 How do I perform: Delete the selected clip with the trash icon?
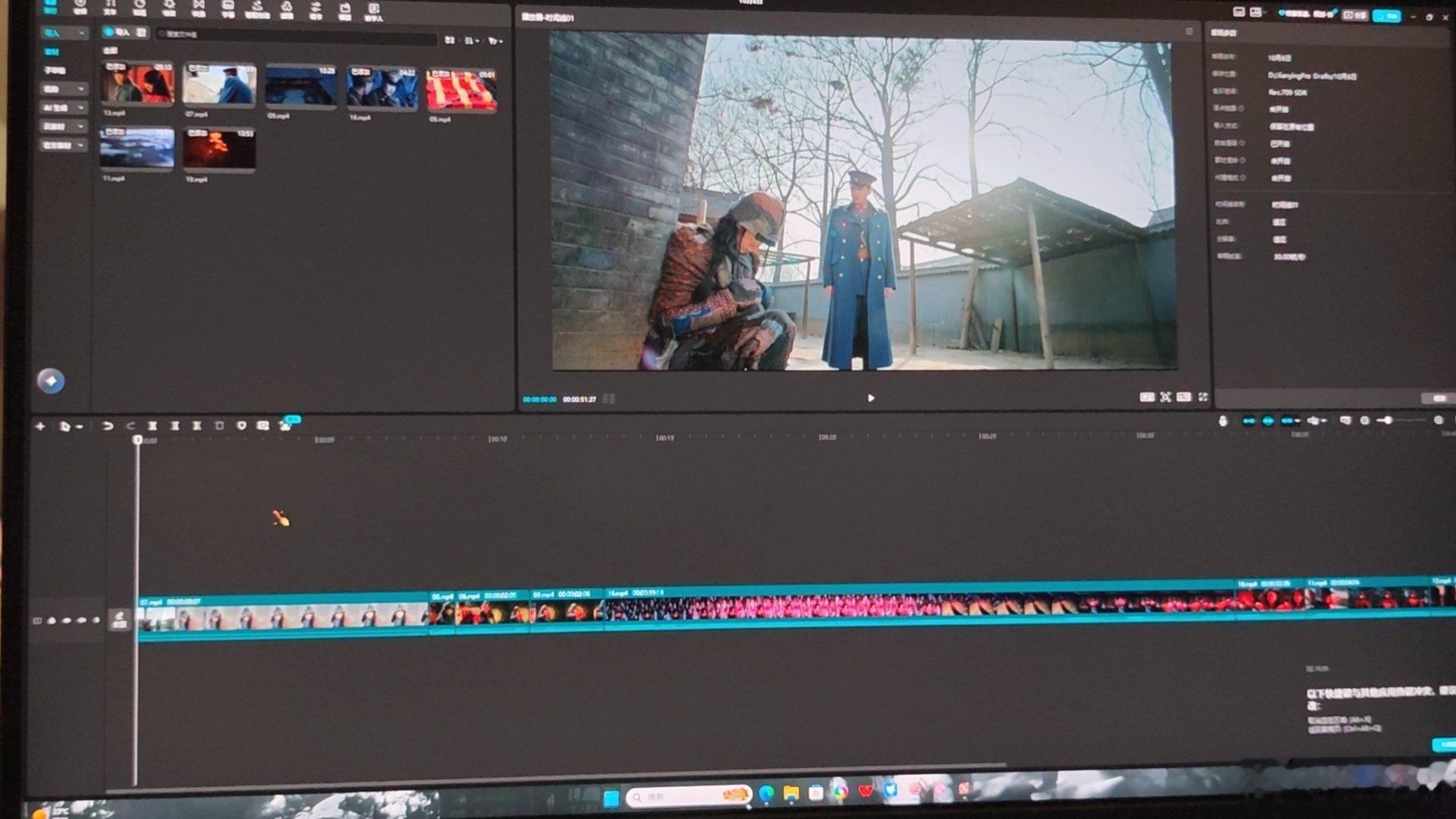pos(219,426)
